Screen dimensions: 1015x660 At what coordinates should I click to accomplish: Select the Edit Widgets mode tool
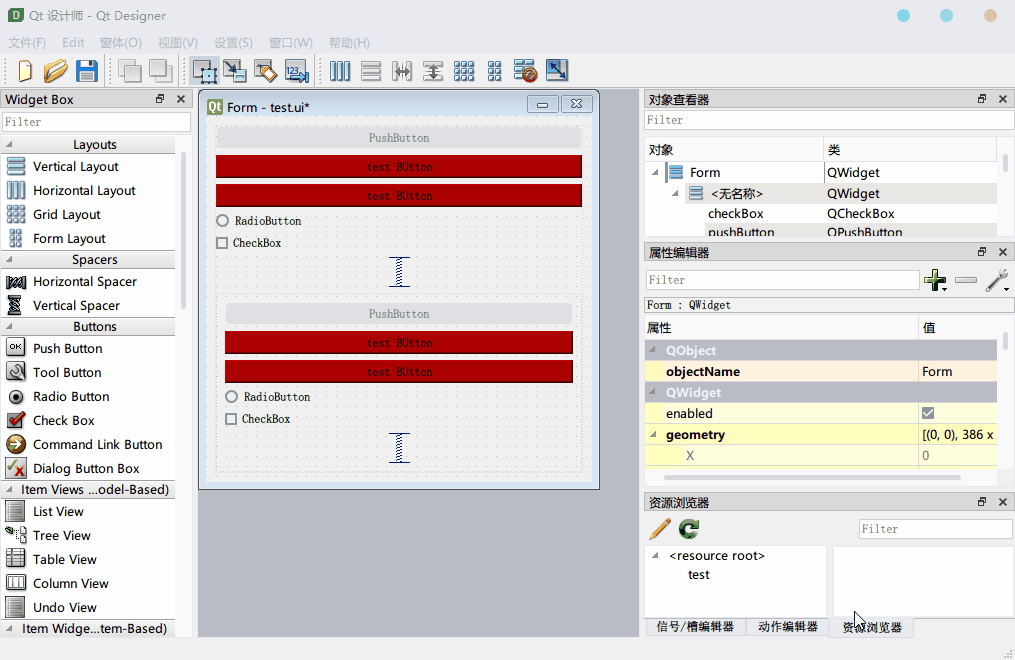click(x=205, y=70)
